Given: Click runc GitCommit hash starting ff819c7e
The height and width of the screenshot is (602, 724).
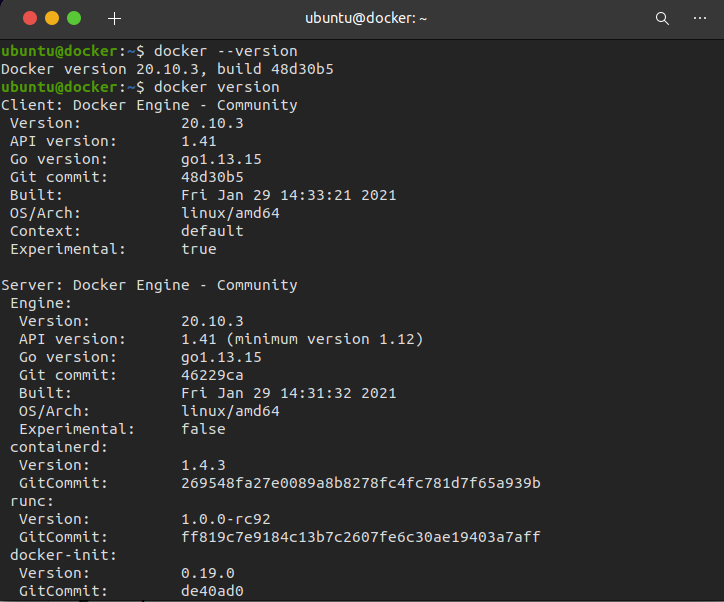Looking at the screenshot, I should pyautogui.click(x=361, y=537).
